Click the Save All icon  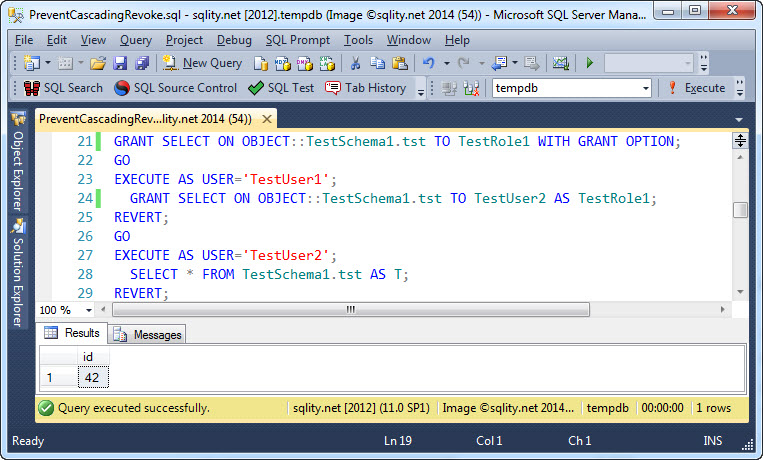pos(141,63)
